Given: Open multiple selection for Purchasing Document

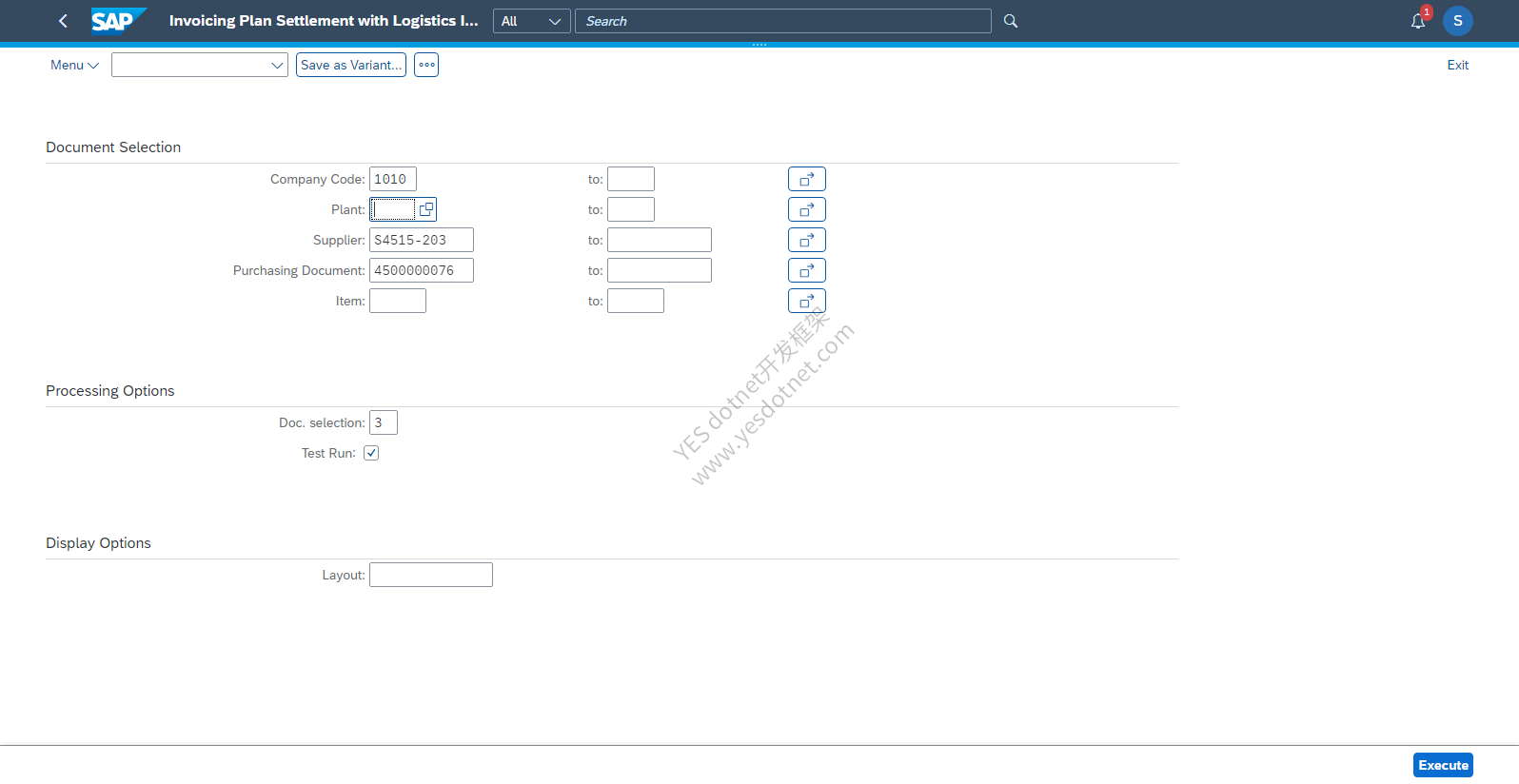Looking at the screenshot, I should pos(807,270).
